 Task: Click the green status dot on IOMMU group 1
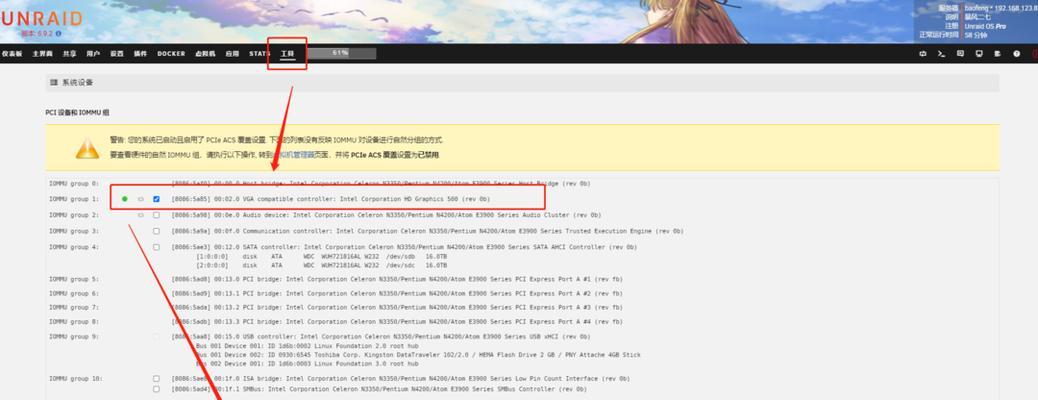pyautogui.click(x=124, y=199)
